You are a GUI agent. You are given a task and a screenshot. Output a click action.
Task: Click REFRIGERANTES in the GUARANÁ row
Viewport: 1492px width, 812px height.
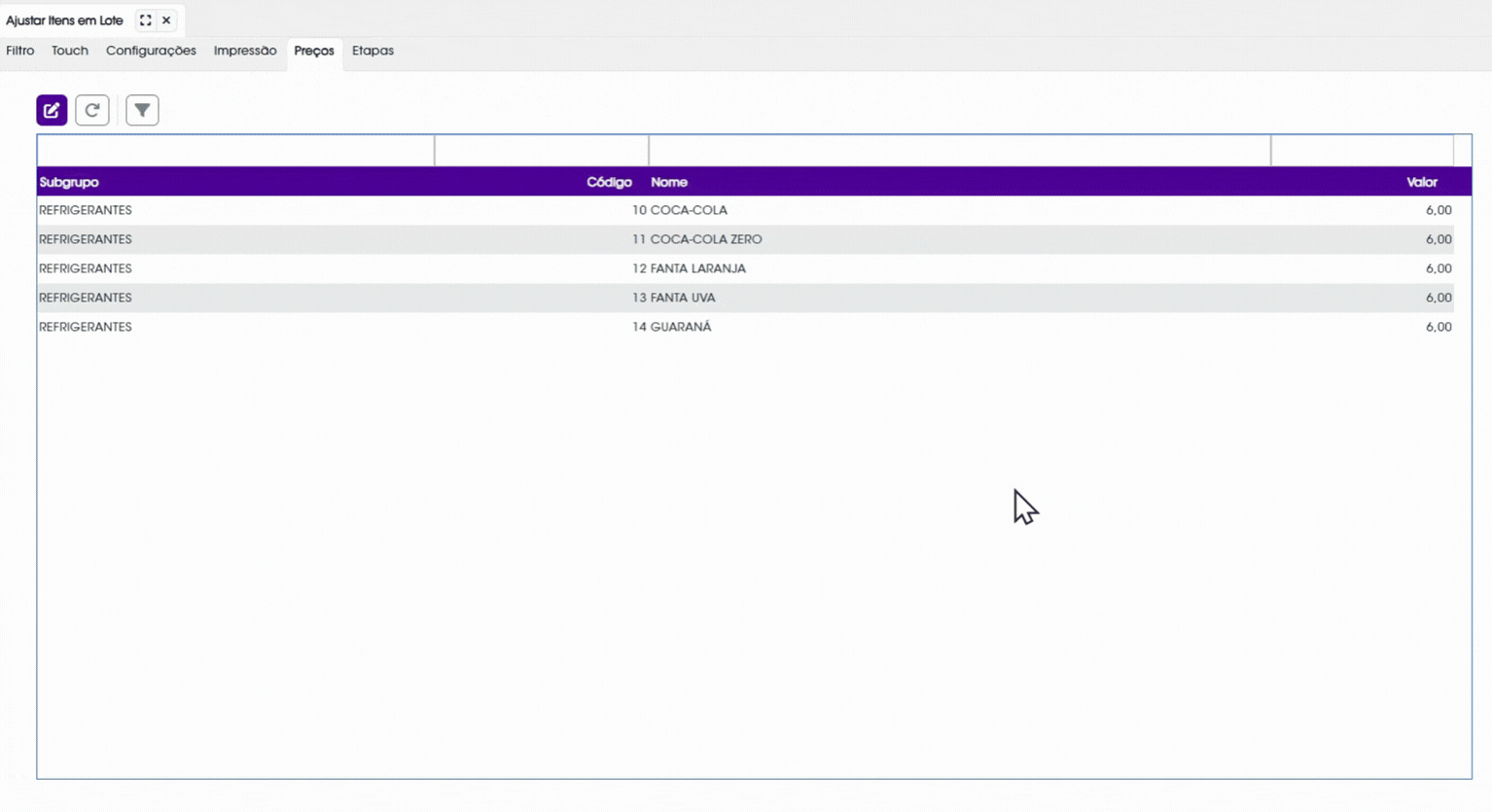pyautogui.click(x=86, y=327)
